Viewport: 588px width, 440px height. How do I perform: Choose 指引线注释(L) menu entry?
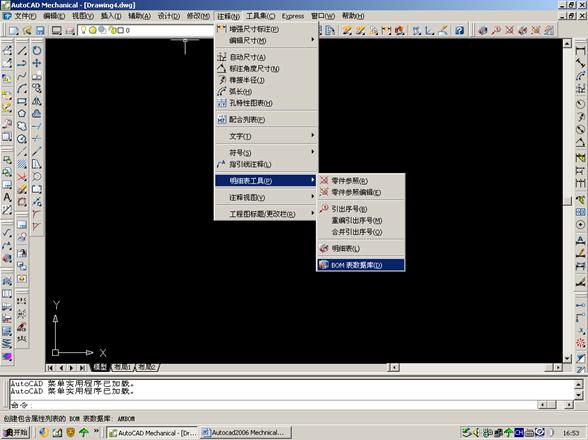[266, 164]
